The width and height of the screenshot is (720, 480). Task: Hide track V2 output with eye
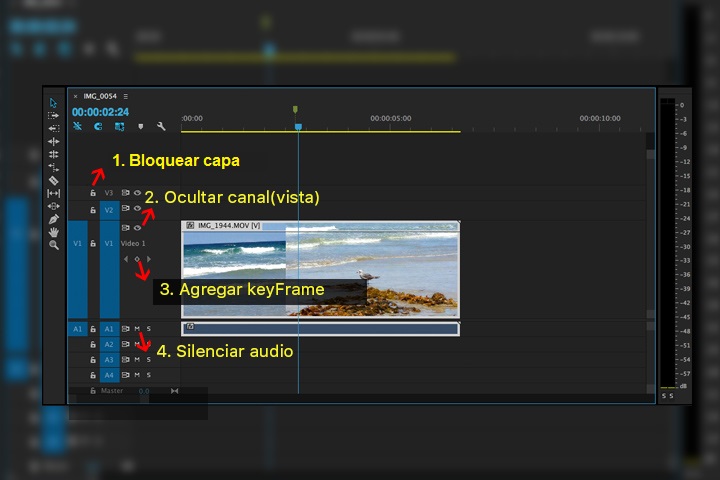tap(137, 208)
